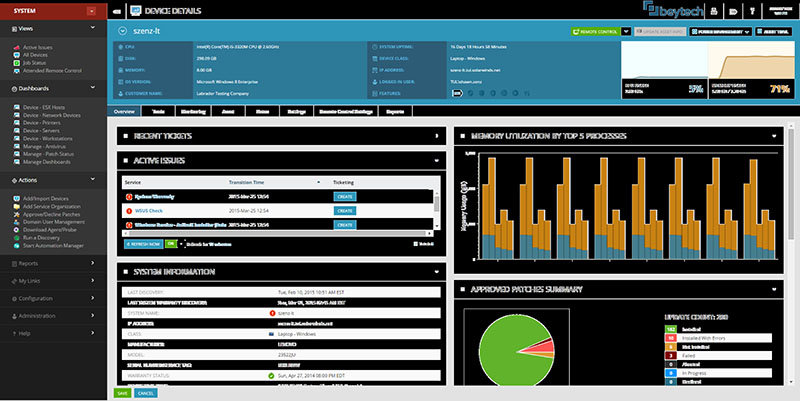Image resolution: width=800 pixels, height=401 pixels.
Task: Click the circled arrow beside szenz-lt
Action: click(x=121, y=33)
